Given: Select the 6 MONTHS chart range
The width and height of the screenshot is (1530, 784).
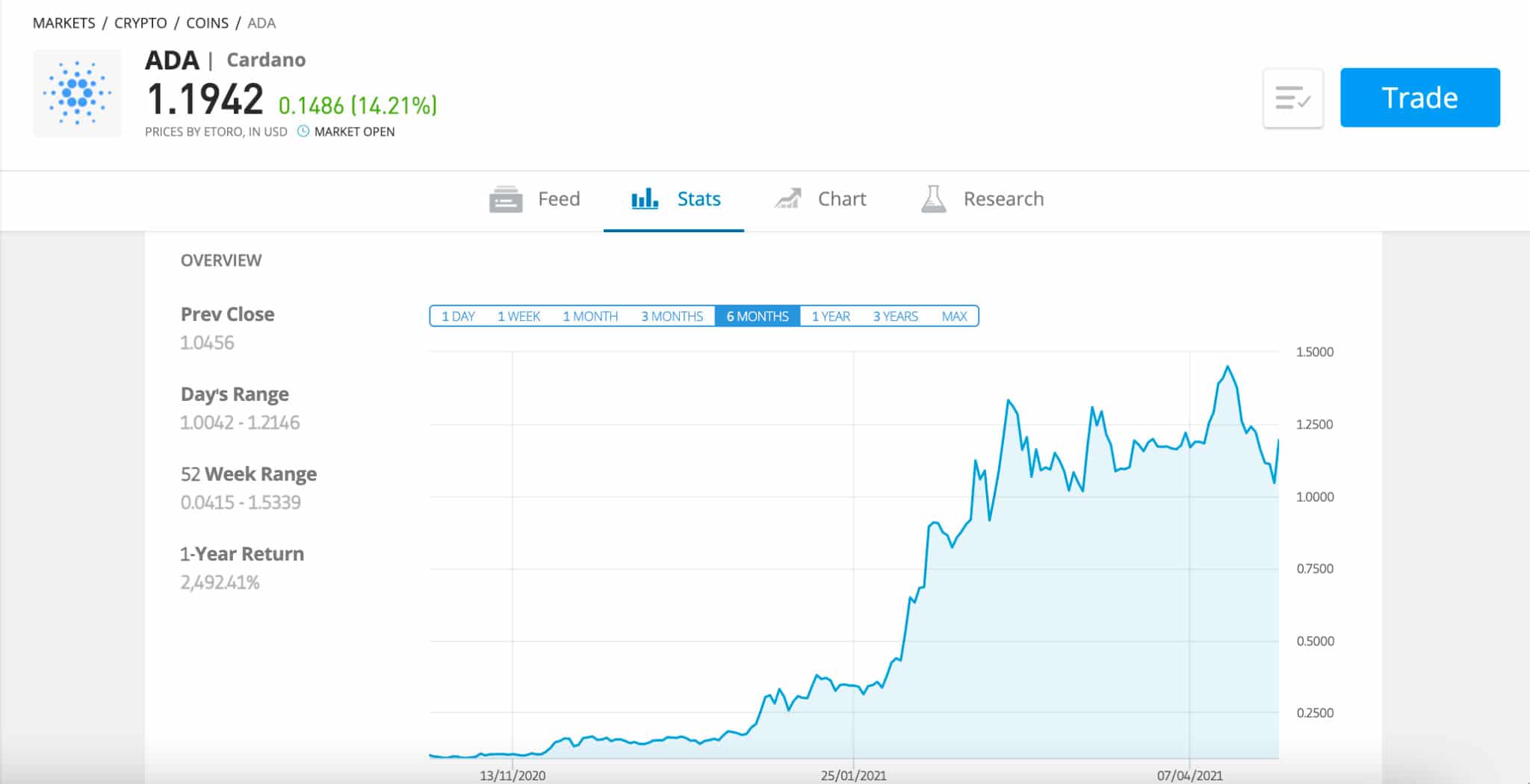Looking at the screenshot, I should (x=758, y=316).
